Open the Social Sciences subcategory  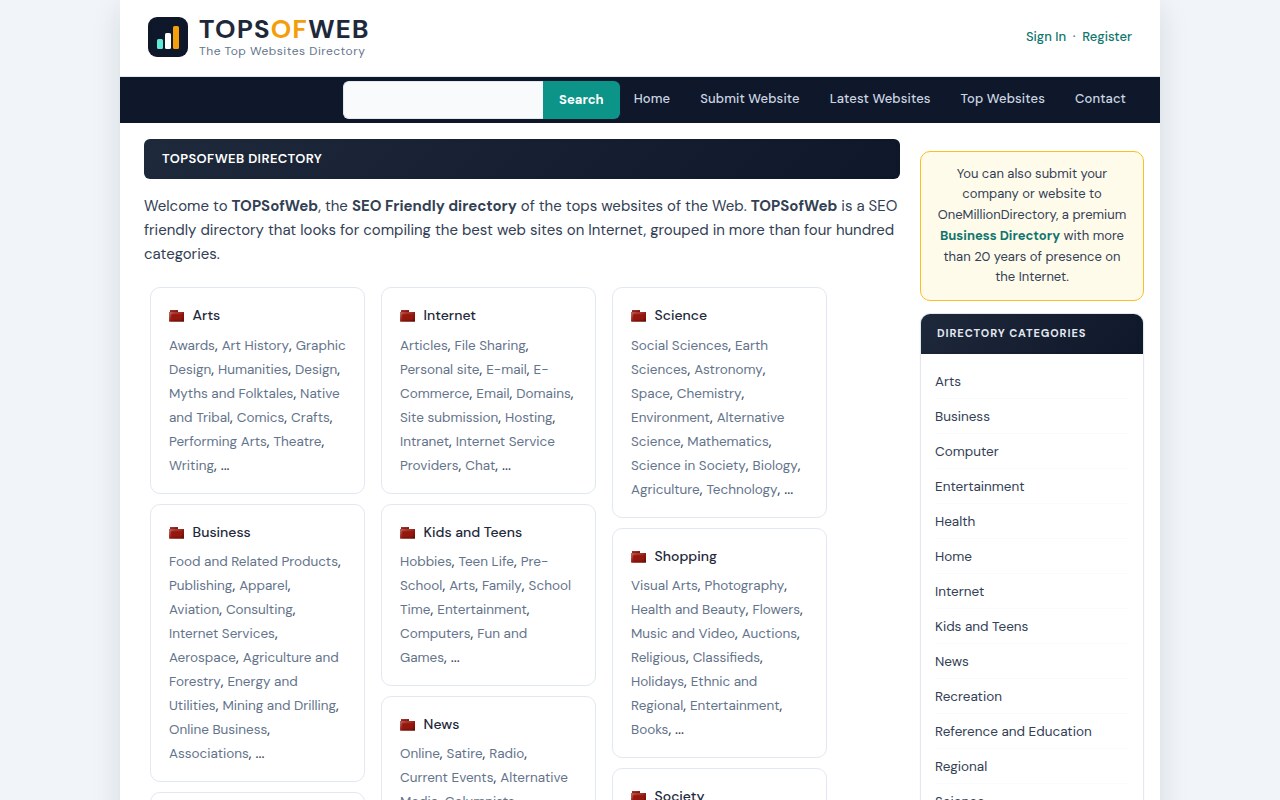(679, 346)
